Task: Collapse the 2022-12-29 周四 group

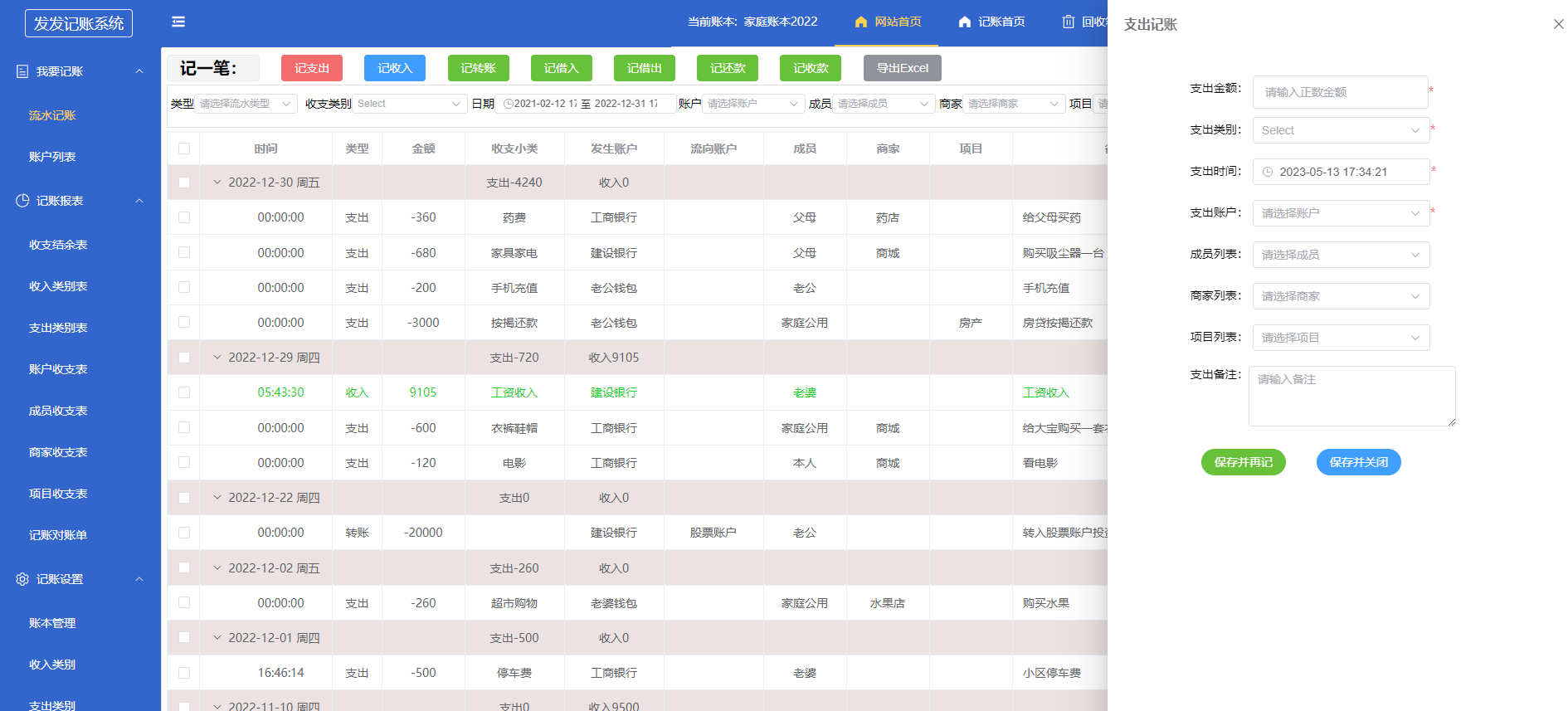Action: point(217,358)
